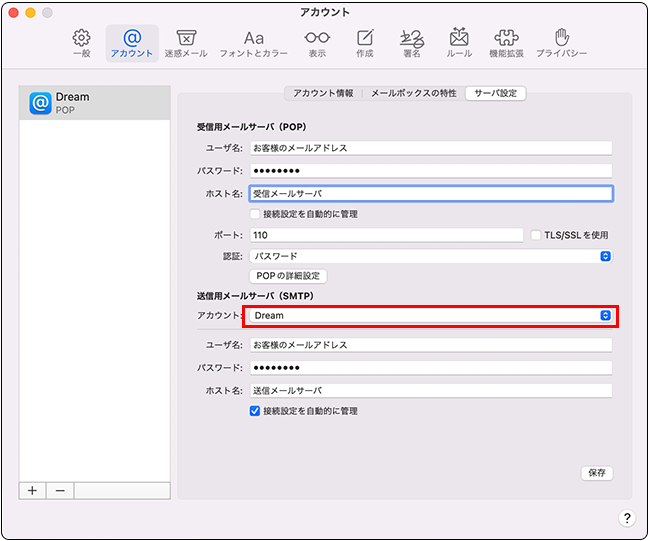
Task: Switch to the アカウント情報 tab
Action: (323, 93)
